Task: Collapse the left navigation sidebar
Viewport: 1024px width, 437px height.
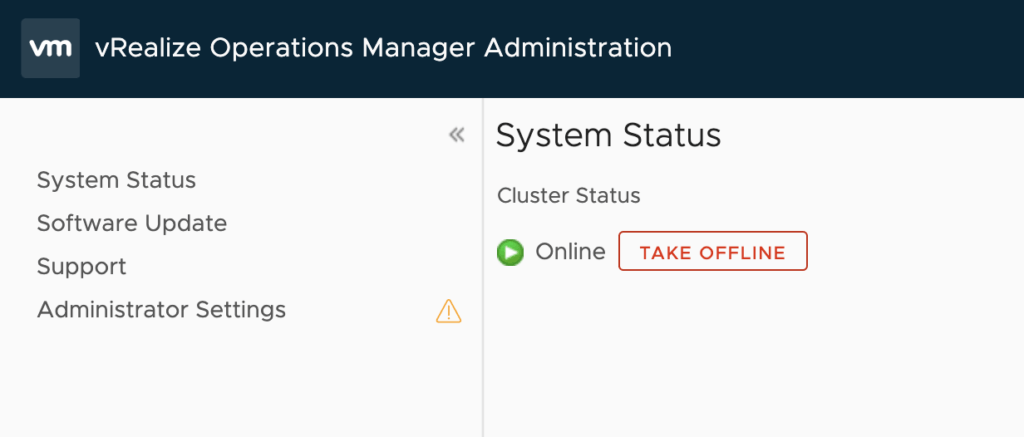Action: (457, 135)
